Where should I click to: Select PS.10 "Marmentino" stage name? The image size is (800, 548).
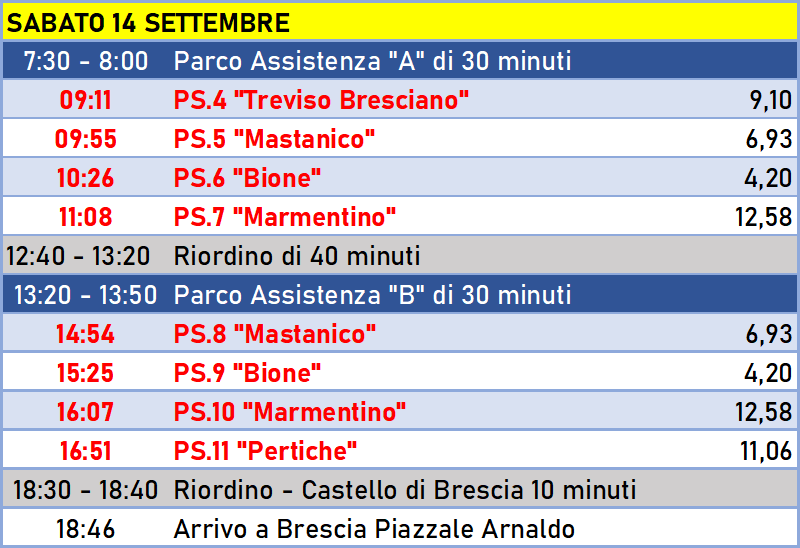290,412
